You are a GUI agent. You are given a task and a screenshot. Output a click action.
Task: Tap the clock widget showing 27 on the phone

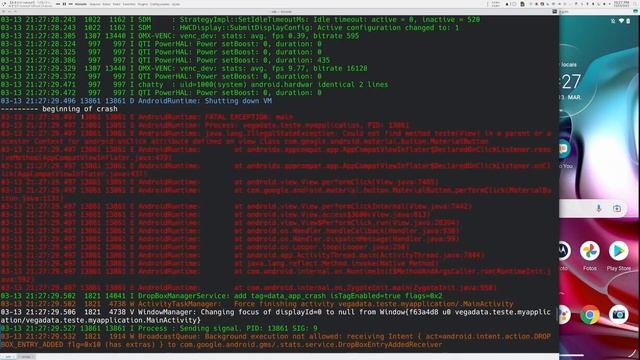[x=571, y=82]
